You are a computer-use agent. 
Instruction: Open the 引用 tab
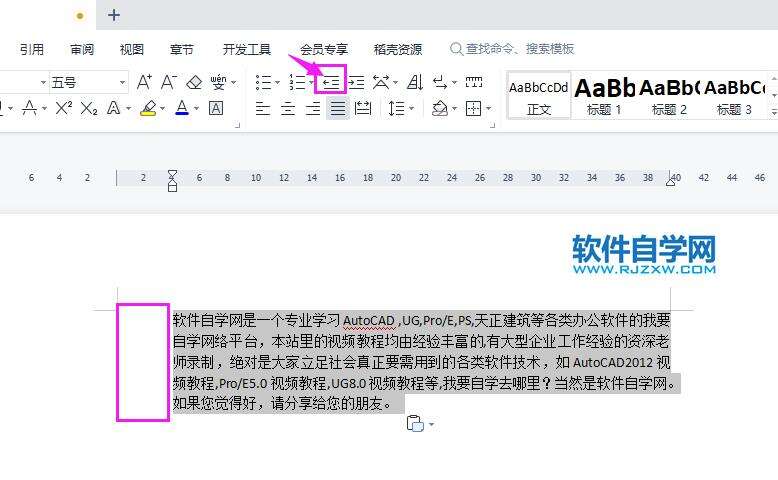32,49
